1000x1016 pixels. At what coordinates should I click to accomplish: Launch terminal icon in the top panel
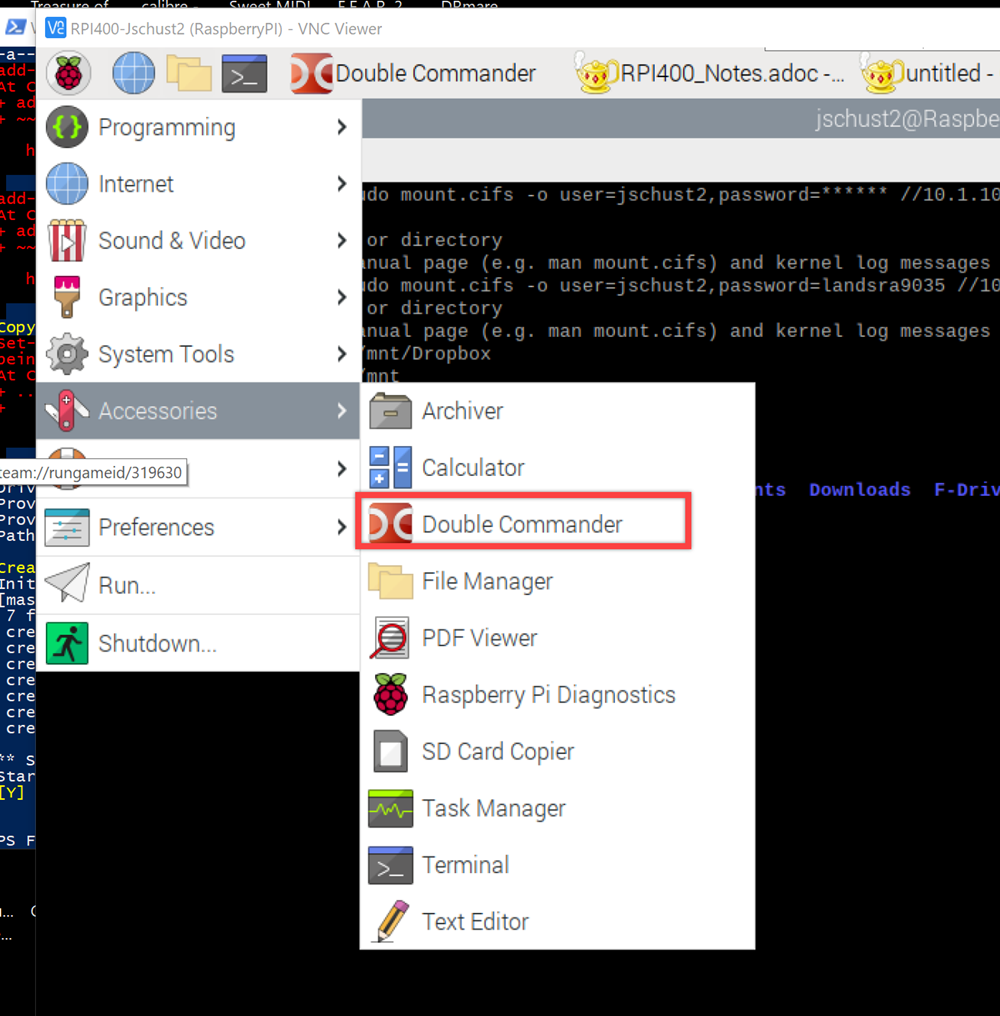coord(244,73)
